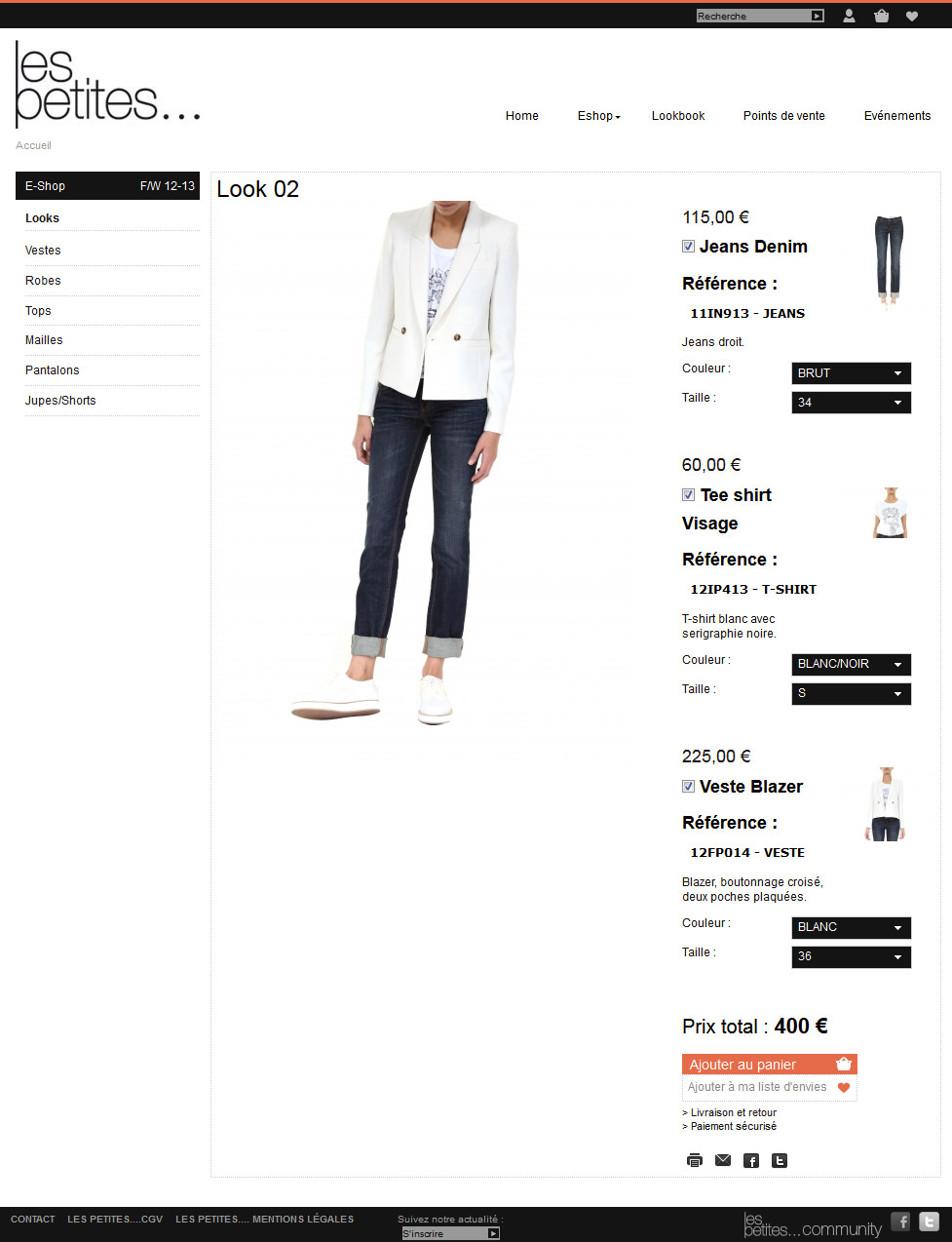Click the Recherche search field
Image resolution: width=952 pixels, height=1242 pixels.
pos(753,16)
